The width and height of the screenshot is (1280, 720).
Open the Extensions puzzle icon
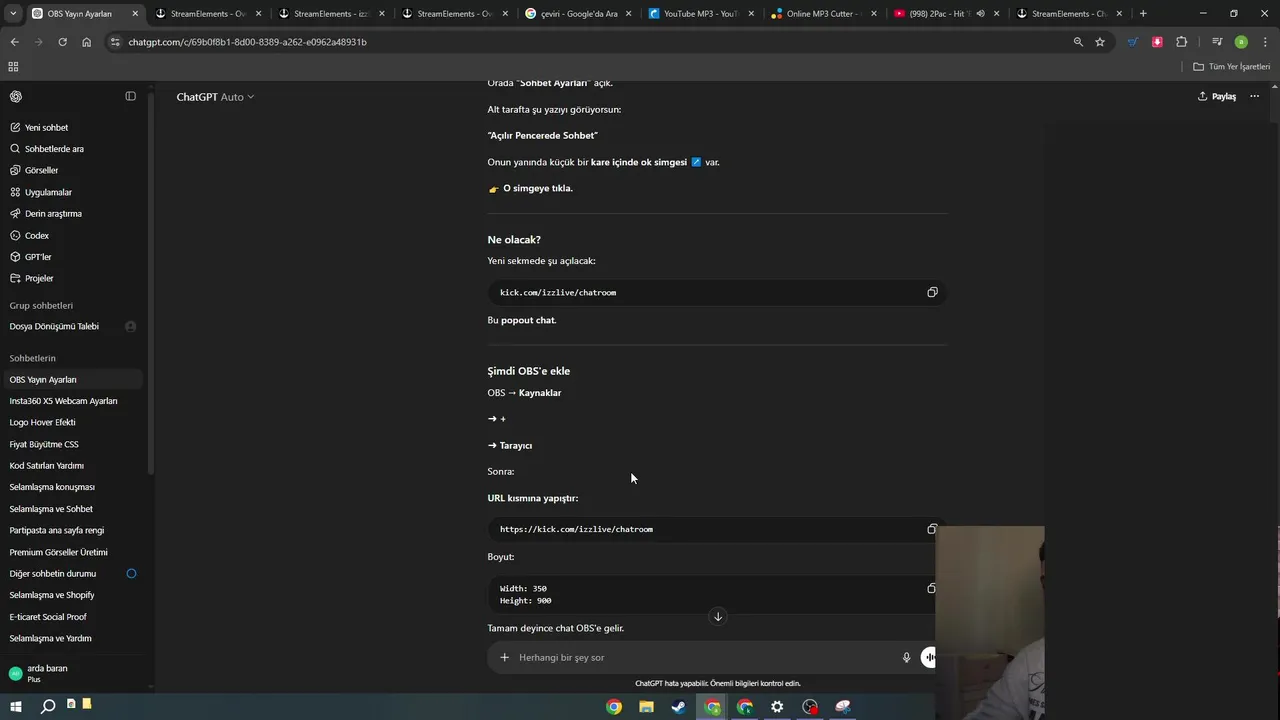pyautogui.click(x=1182, y=42)
